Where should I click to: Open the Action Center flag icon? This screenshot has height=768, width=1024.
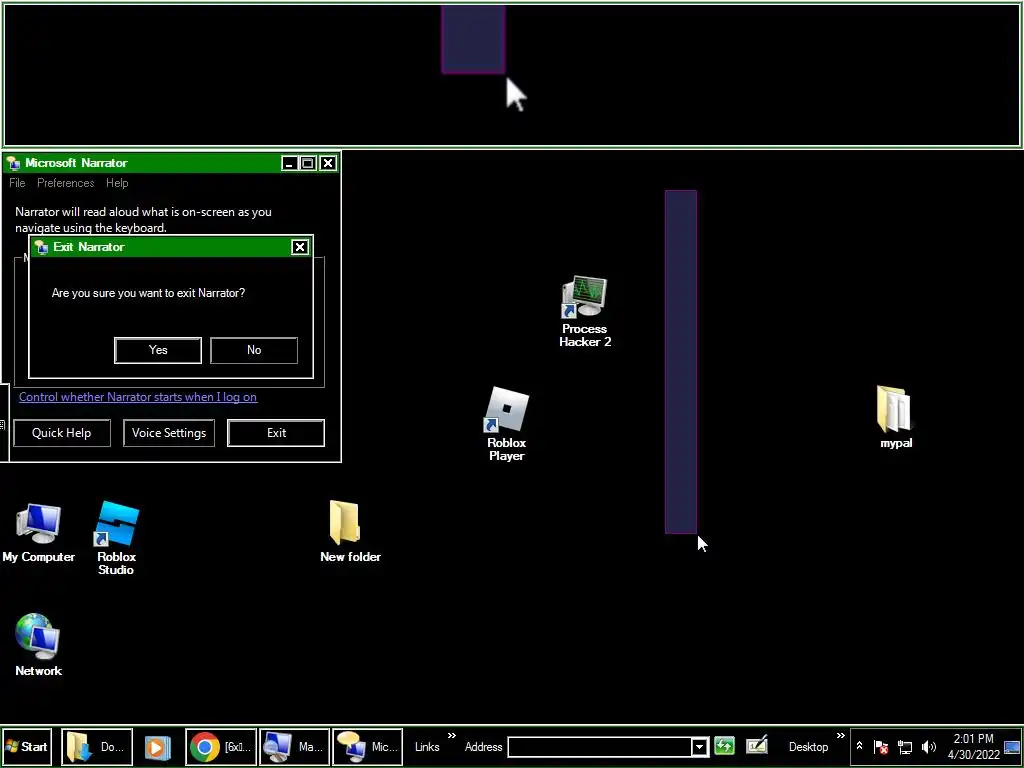click(880, 747)
